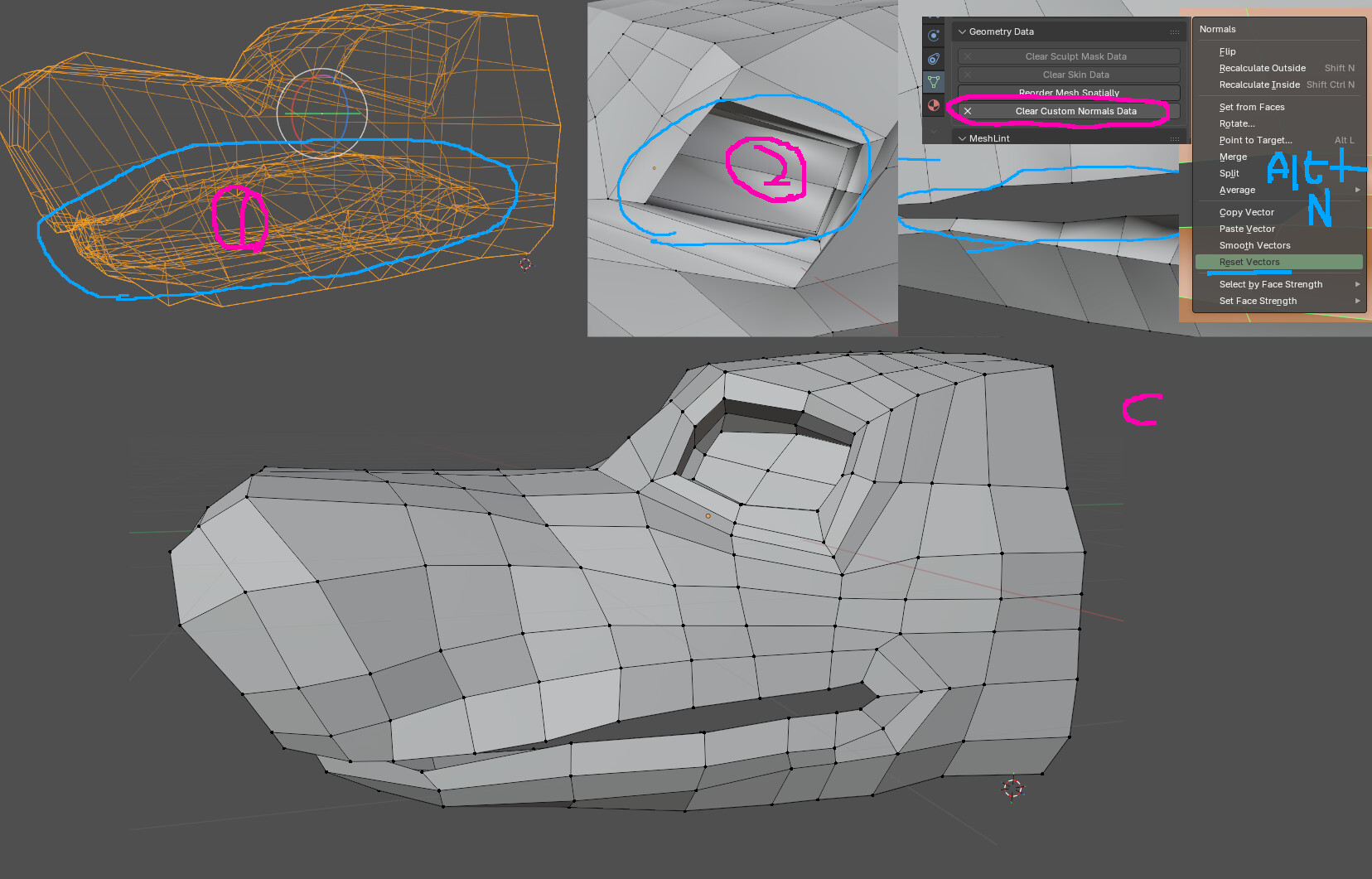1372x879 pixels.
Task: Choose Split in the Normals menu
Action: 1279,173
